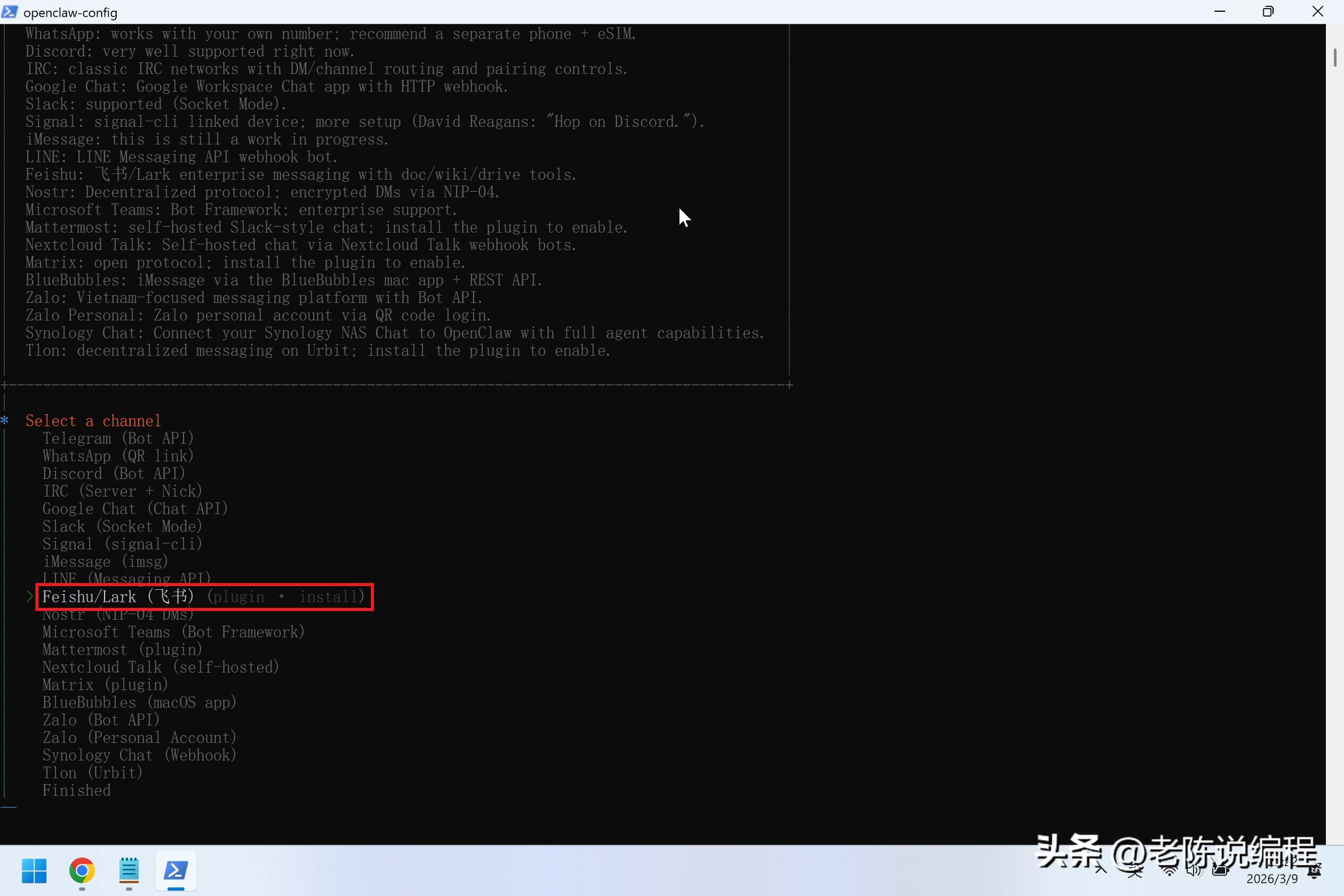Choose Synology Chat (Webhook) entry
1344x896 pixels.
(x=139, y=755)
